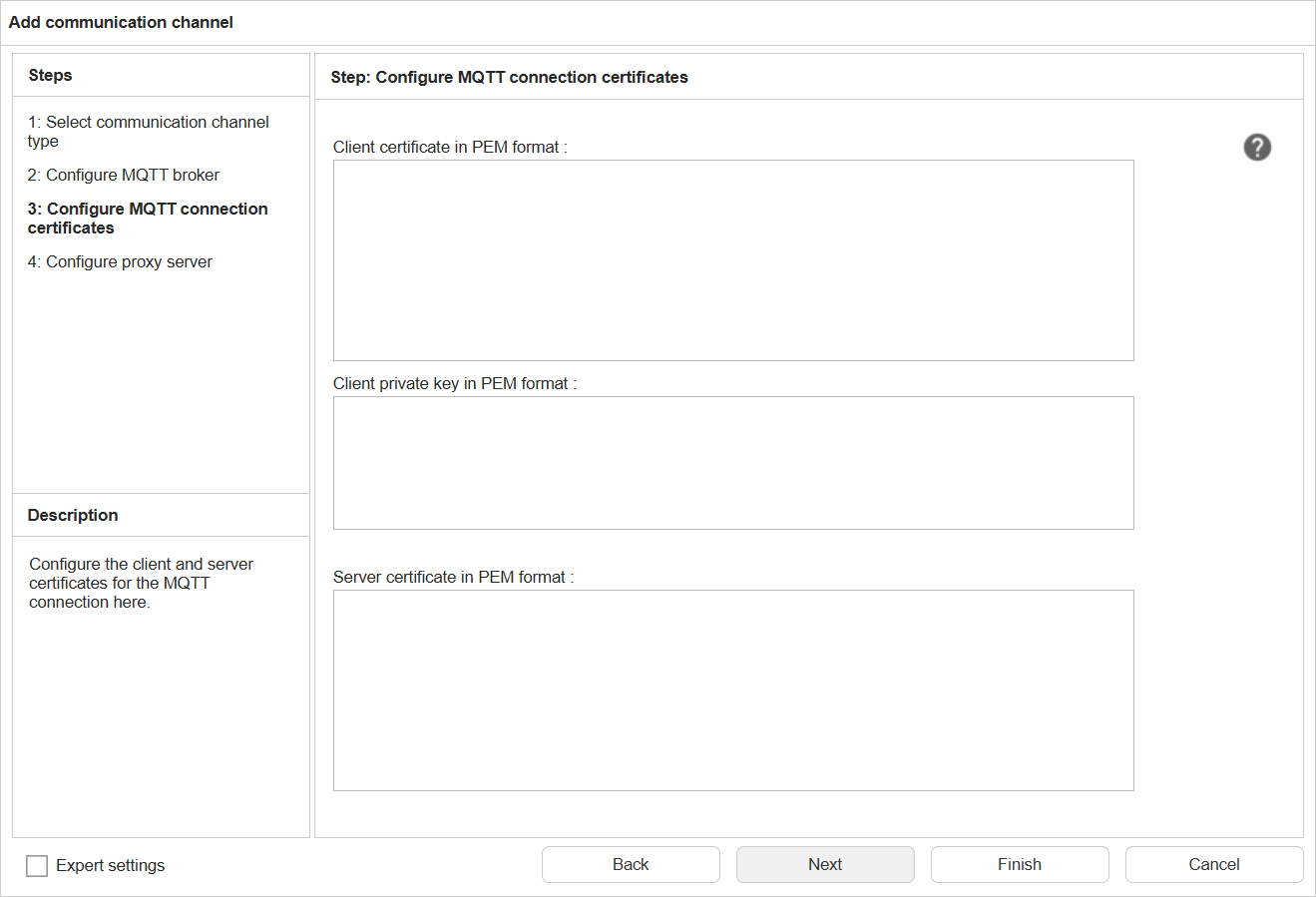This screenshot has width=1316, height=897.
Task: Jump to step 4: Configure proxy server
Action: pos(119,261)
